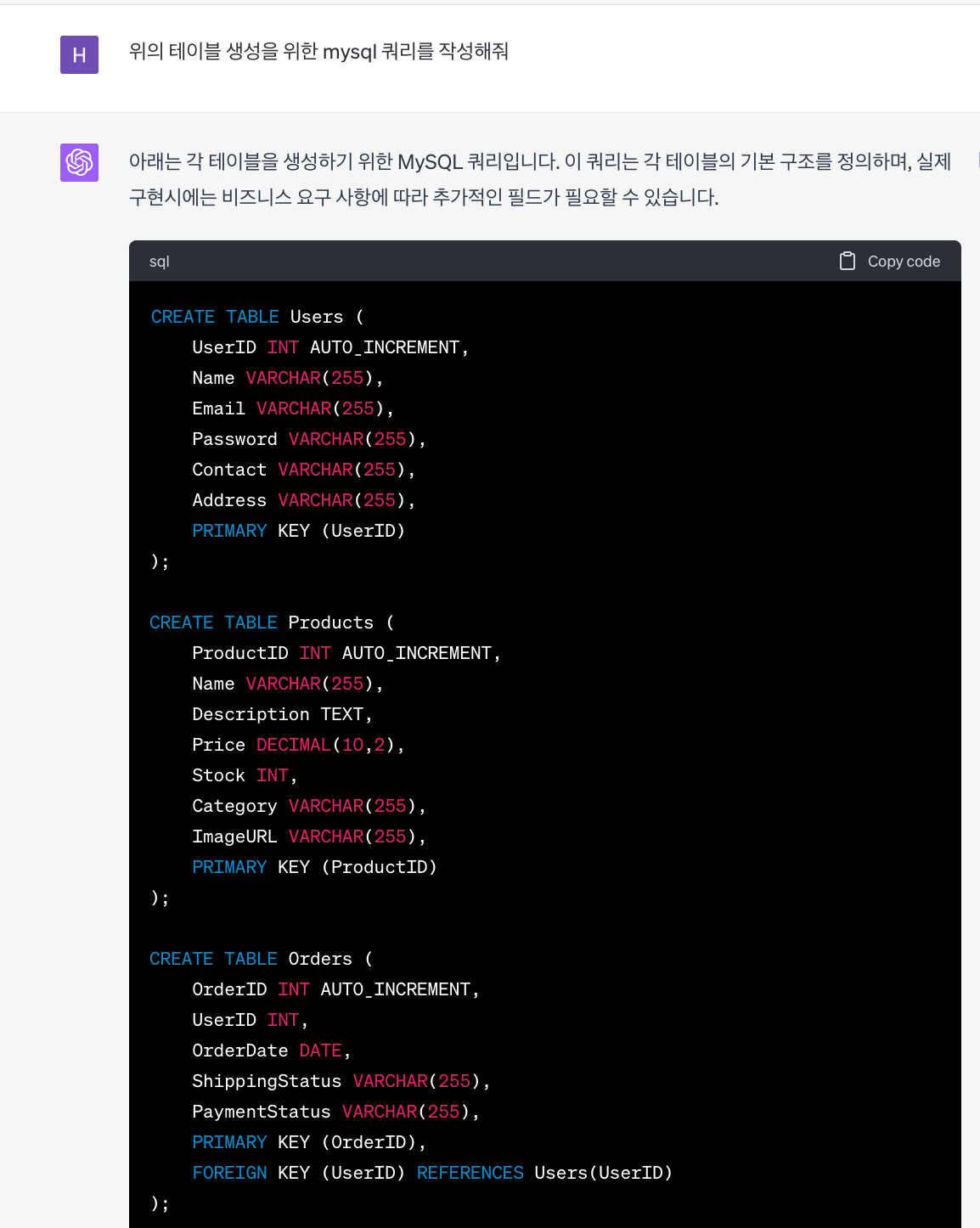Click the line ShippingStatus VARCHAR(255)
The image size is (980, 1228).
pyautogui.click(x=341, y=1081)
